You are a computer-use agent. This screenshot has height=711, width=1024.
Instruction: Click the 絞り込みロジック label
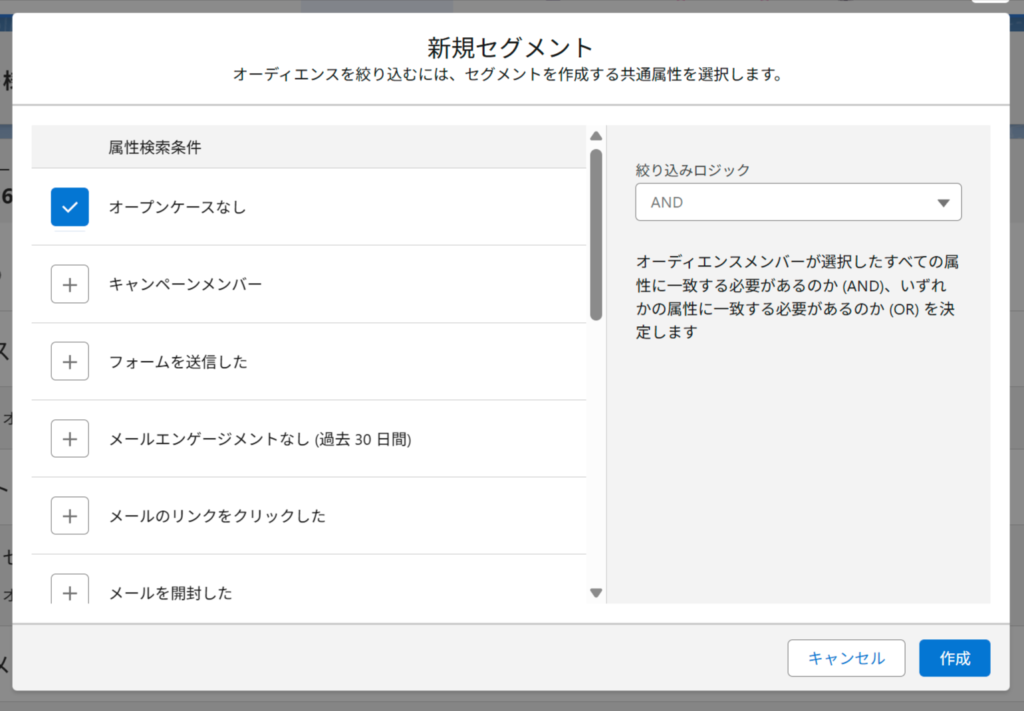(693, 170)
